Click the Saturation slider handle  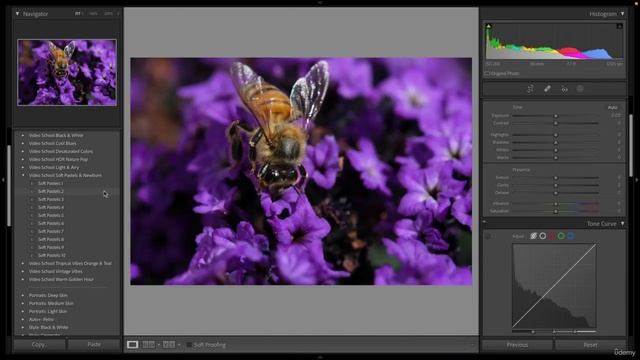(556, 211)
